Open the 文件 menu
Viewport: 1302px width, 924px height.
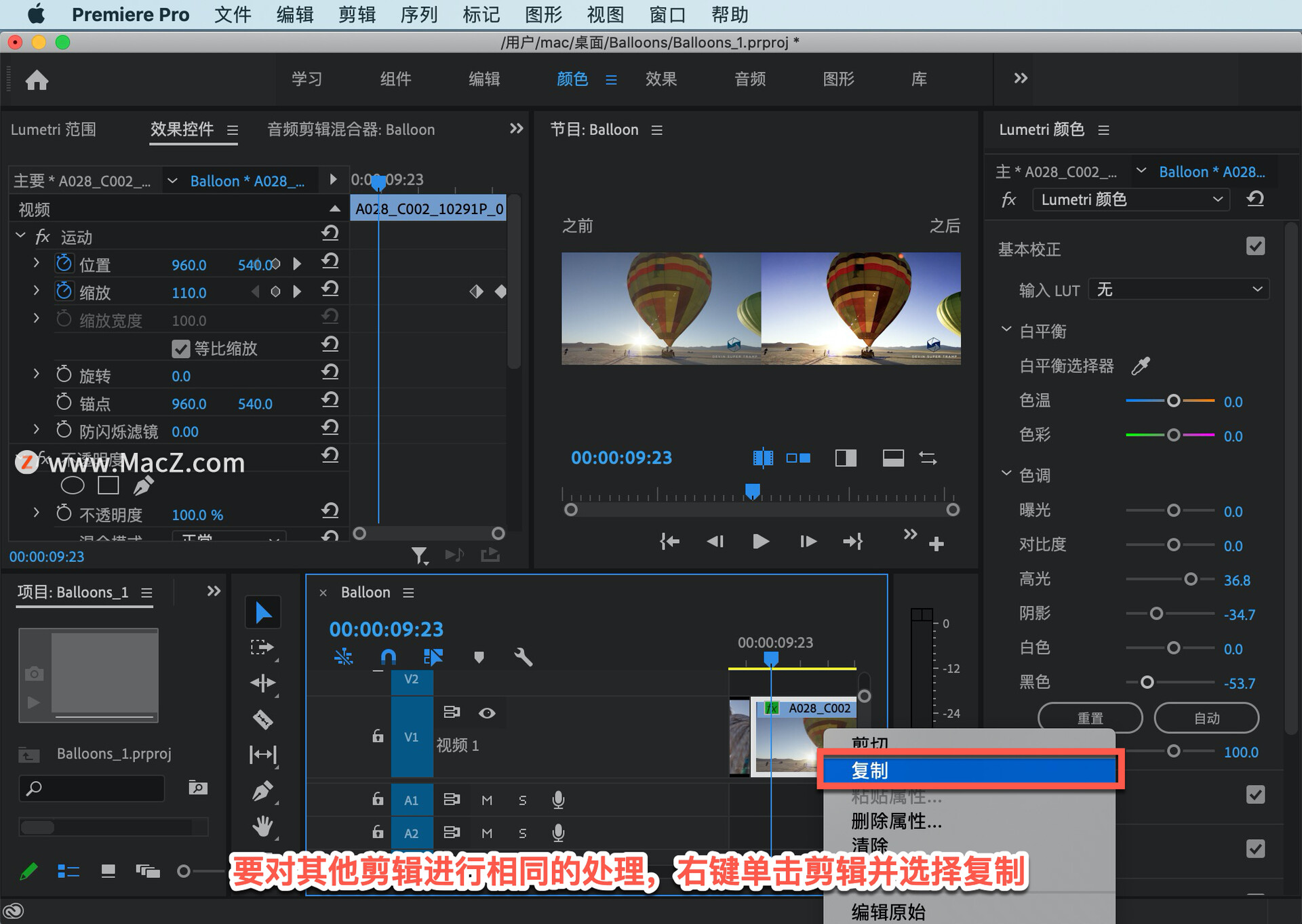(233, 14)
